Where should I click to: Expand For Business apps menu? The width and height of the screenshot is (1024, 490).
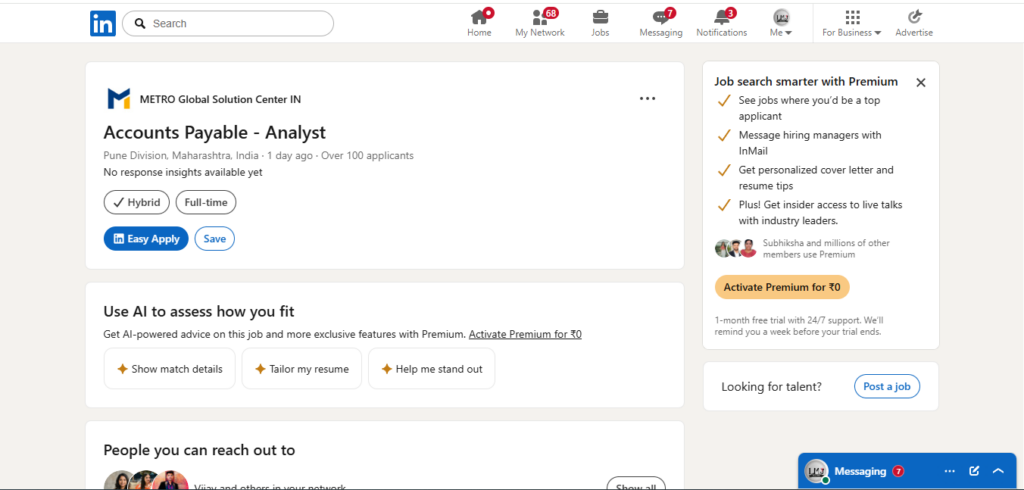852,23
